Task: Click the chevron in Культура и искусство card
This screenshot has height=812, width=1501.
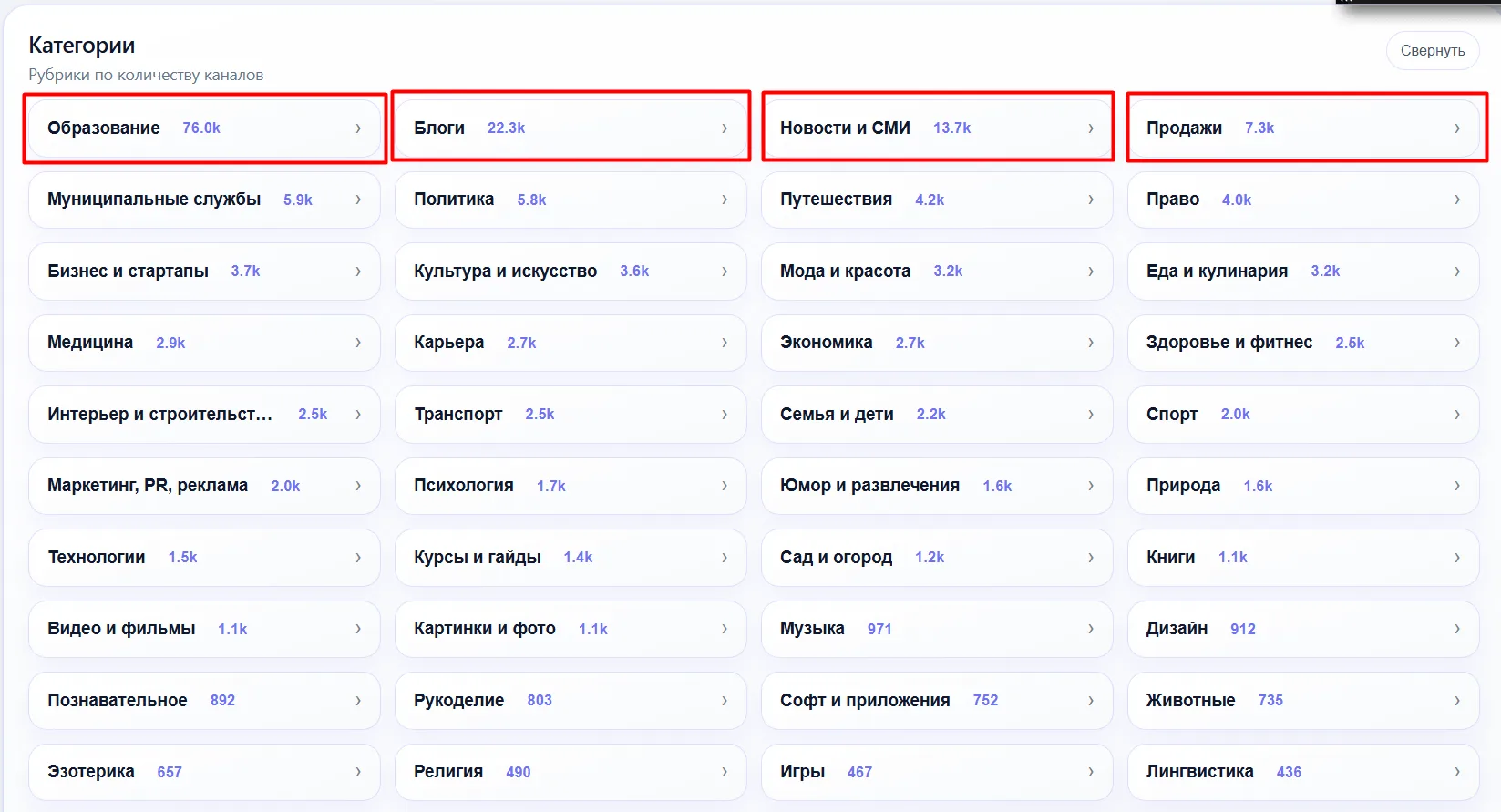Action: 725,272
